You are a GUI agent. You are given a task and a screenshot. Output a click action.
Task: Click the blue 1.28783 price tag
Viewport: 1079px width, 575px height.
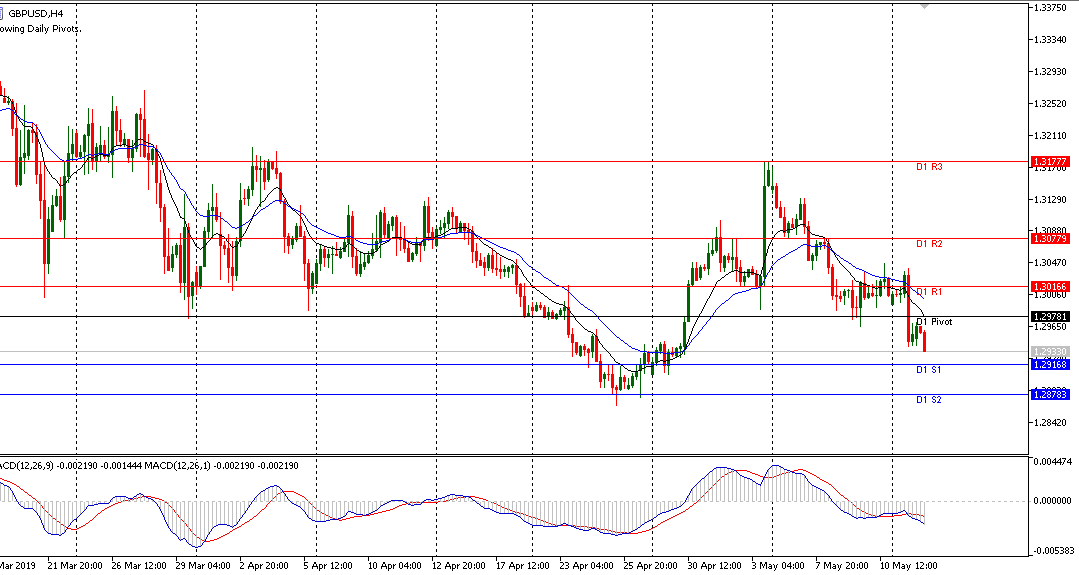(x=1049, y=395)
